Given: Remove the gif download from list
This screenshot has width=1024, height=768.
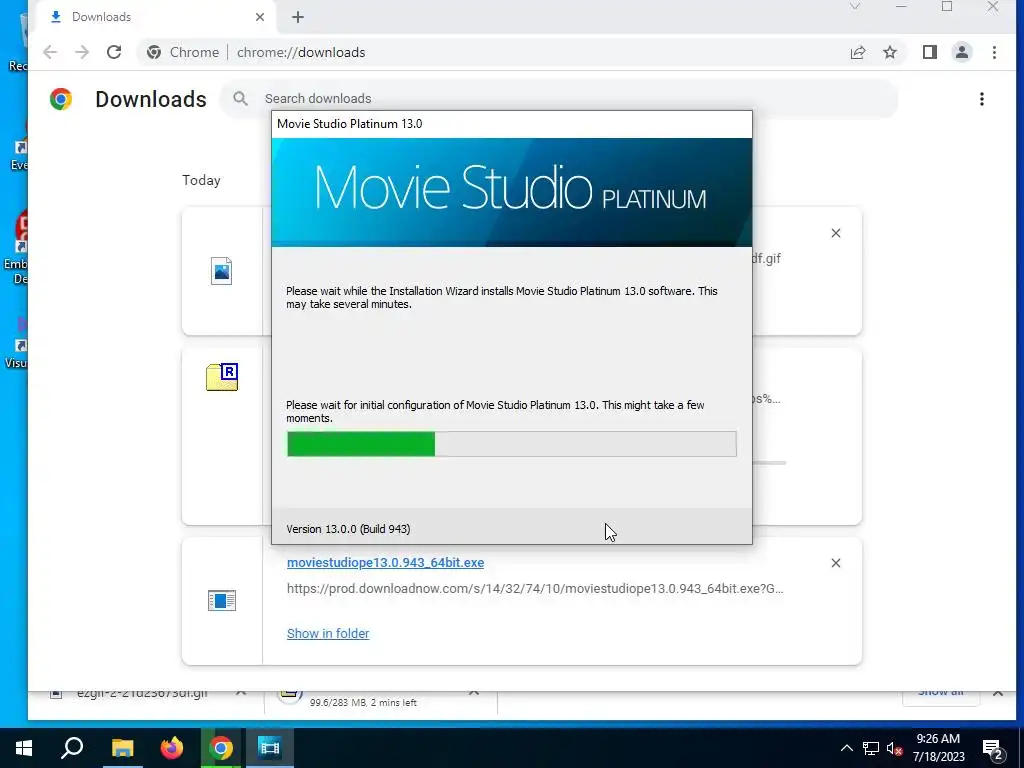Looking at the screenshot, I should pos(835,233).
